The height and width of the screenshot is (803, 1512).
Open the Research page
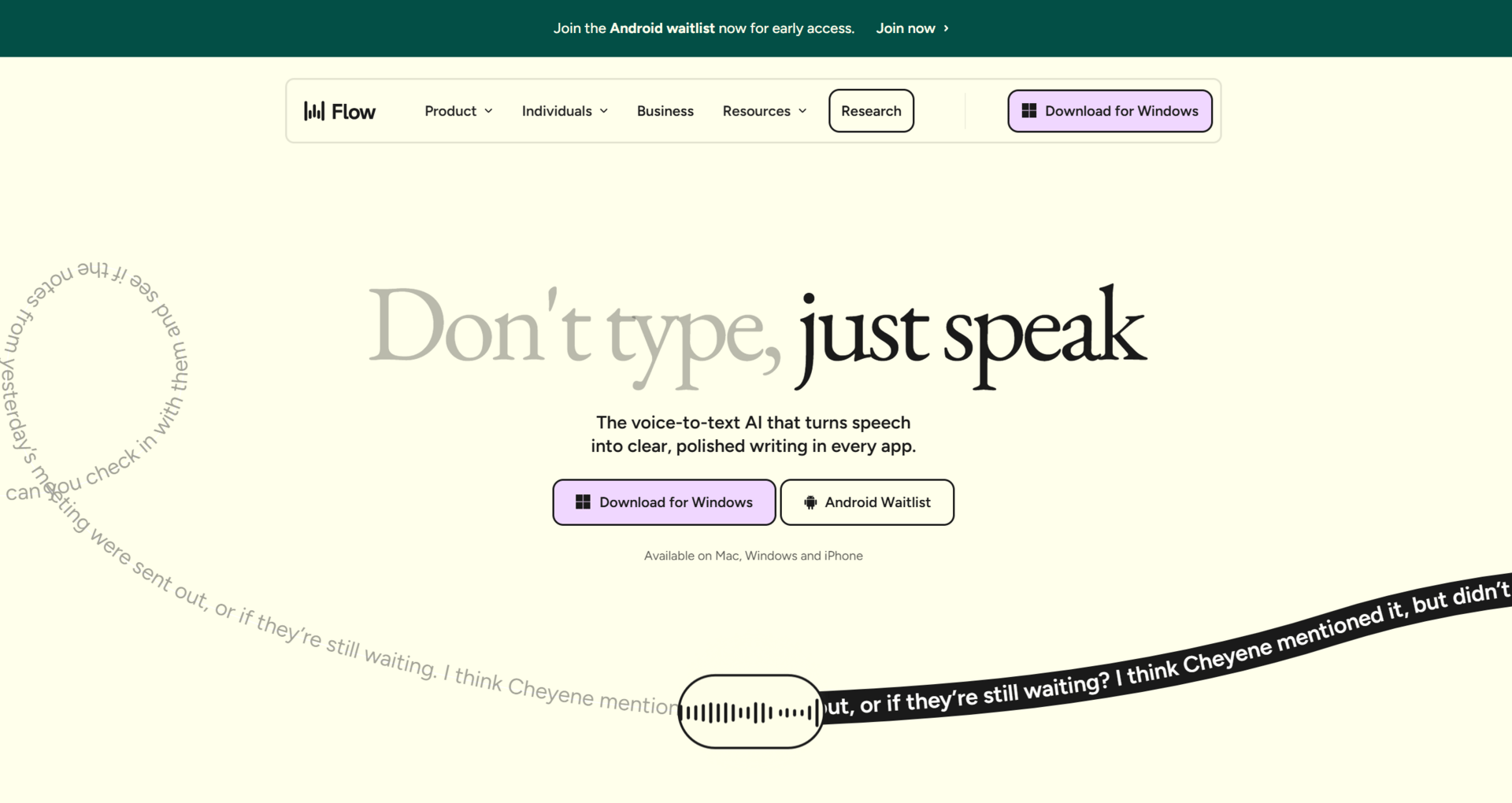871,111
